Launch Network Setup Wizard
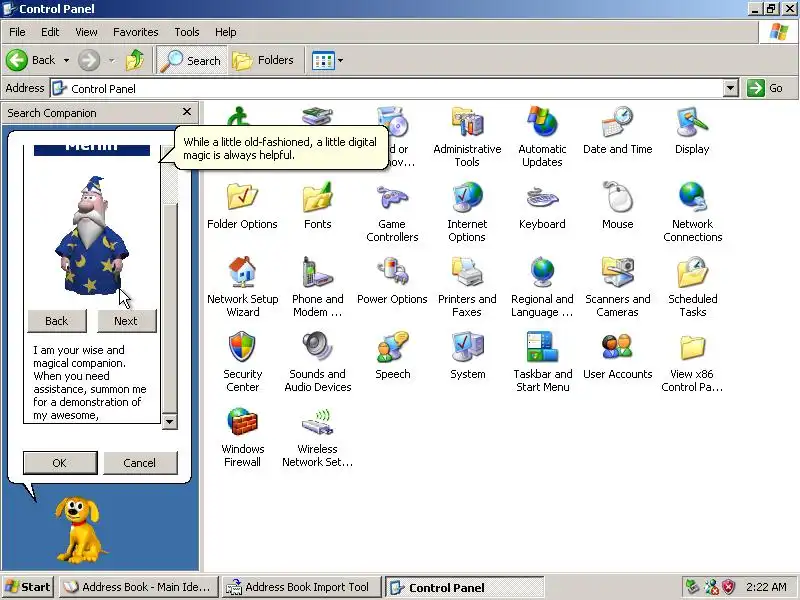This screenshot has width=800, height=600. [x=242, y=287]
